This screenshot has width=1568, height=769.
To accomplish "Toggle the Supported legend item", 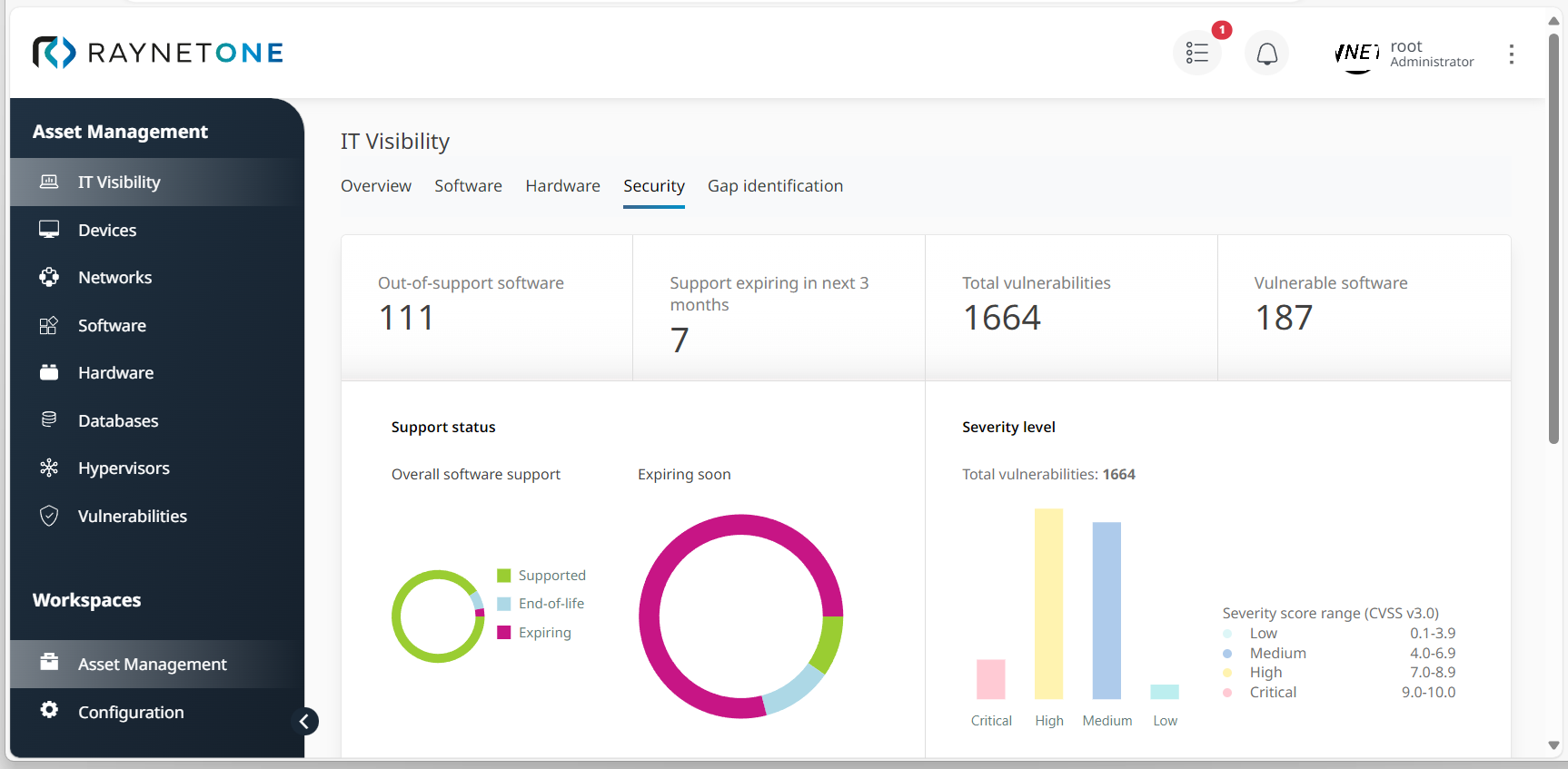I will point(541,576).
